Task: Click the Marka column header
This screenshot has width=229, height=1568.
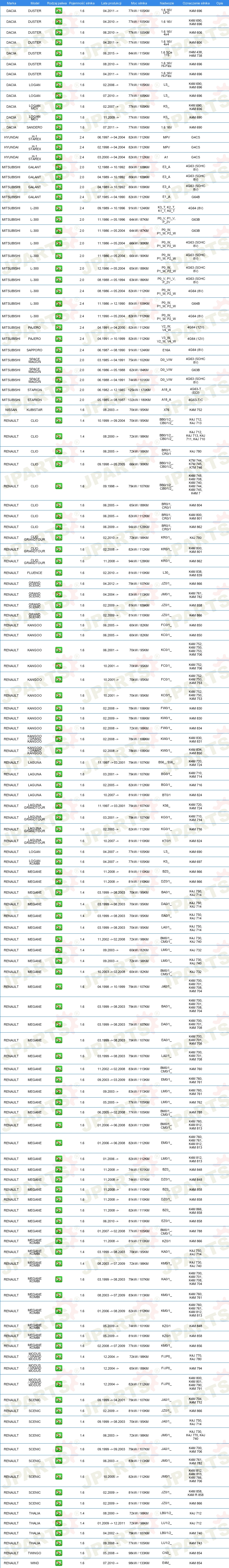Action: (12, 3)
